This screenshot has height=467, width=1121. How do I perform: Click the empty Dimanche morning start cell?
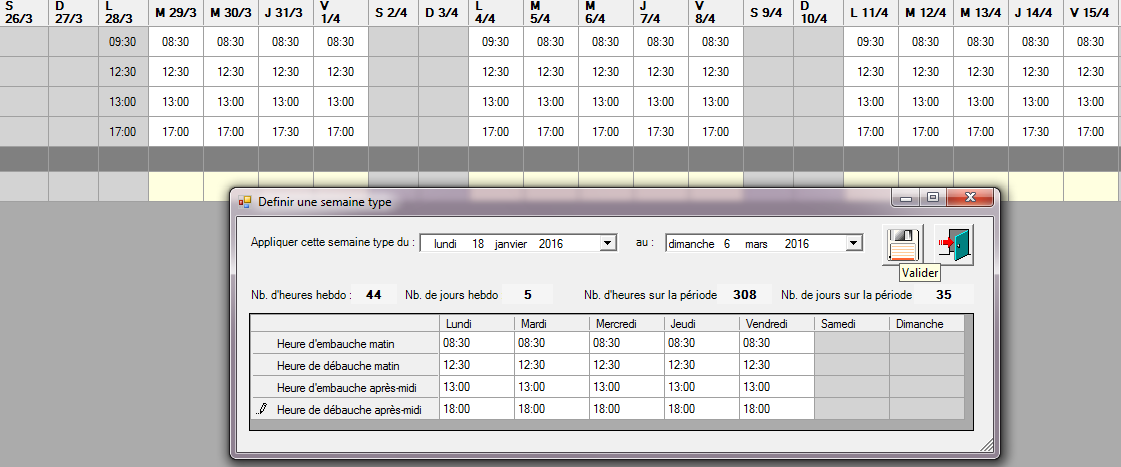tap(927, 343)
